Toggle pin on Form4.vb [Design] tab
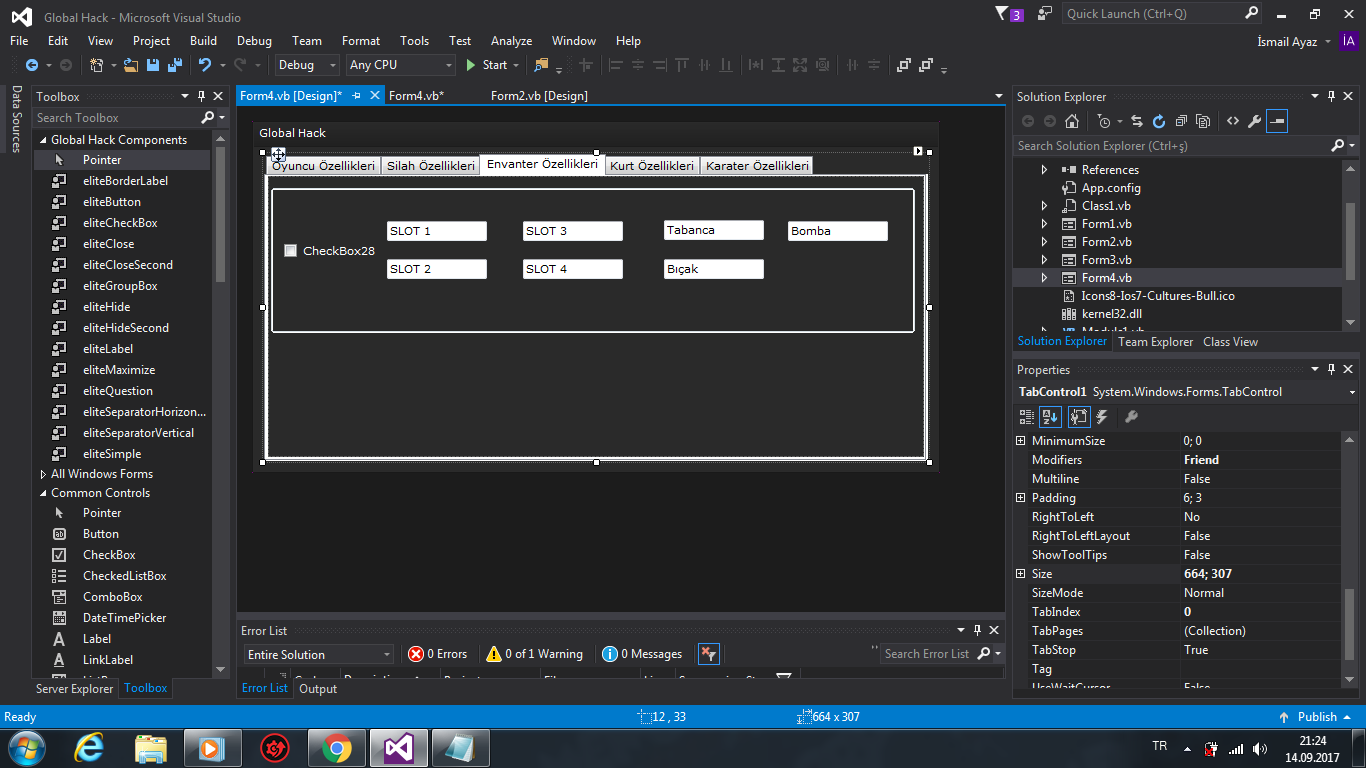 tap(357, 96)
